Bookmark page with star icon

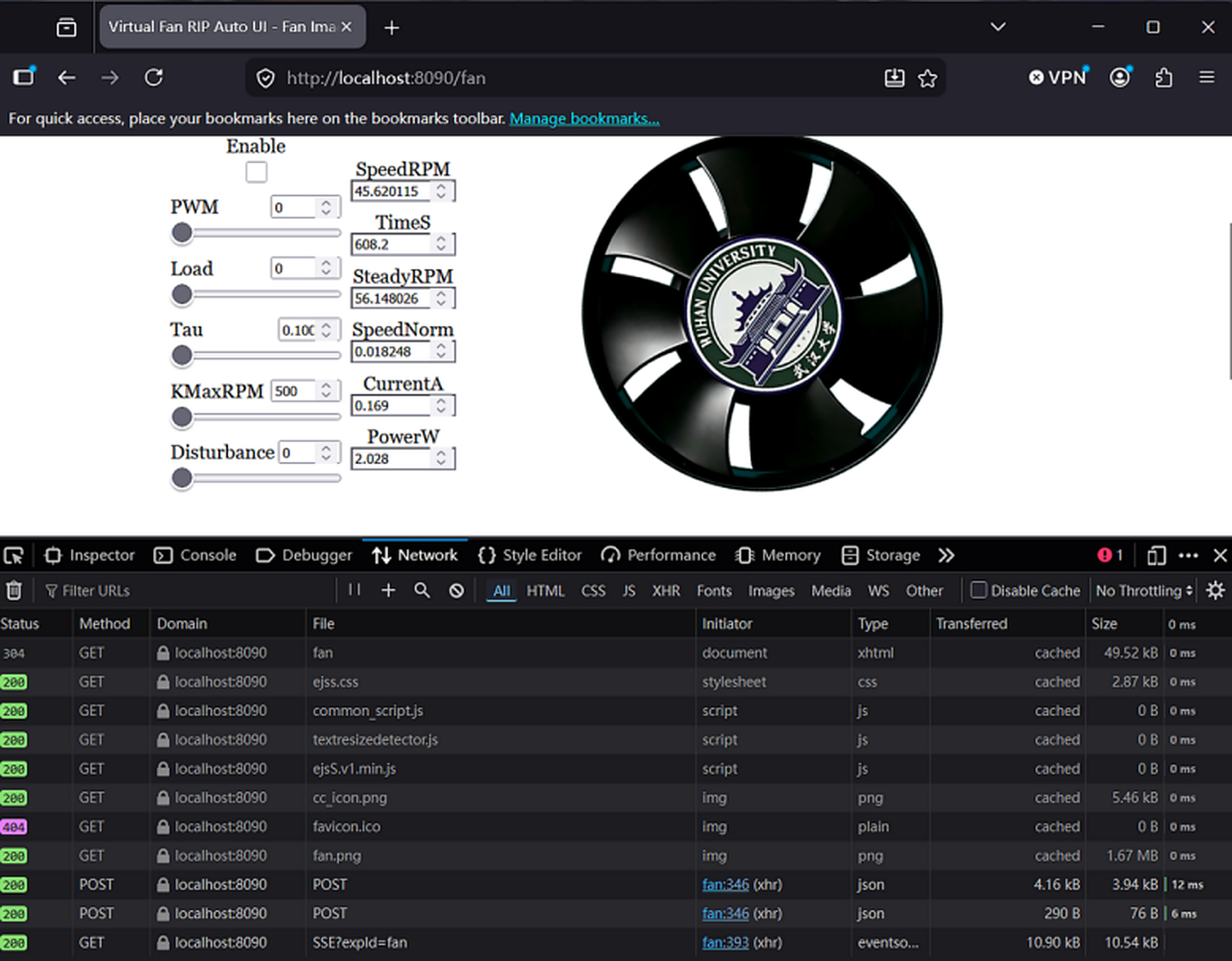coord(928,78)
